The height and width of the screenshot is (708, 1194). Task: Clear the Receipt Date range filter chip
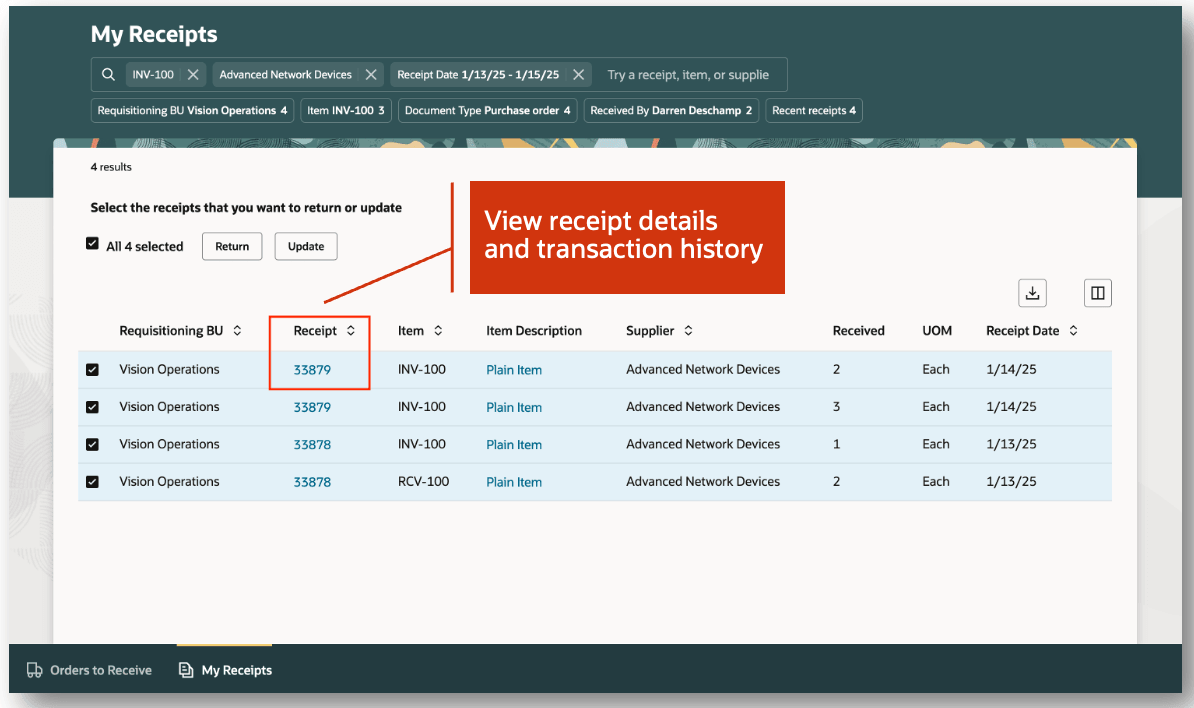[x=578, y=75]
